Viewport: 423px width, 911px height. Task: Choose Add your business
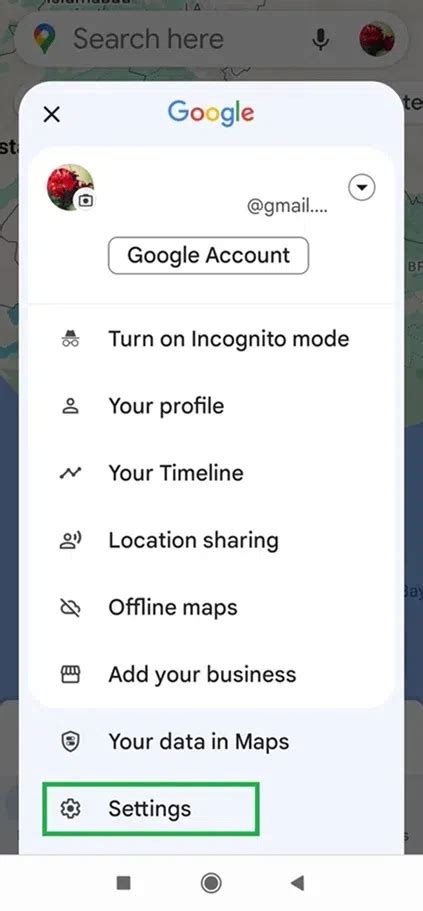(x=212, y=675)
